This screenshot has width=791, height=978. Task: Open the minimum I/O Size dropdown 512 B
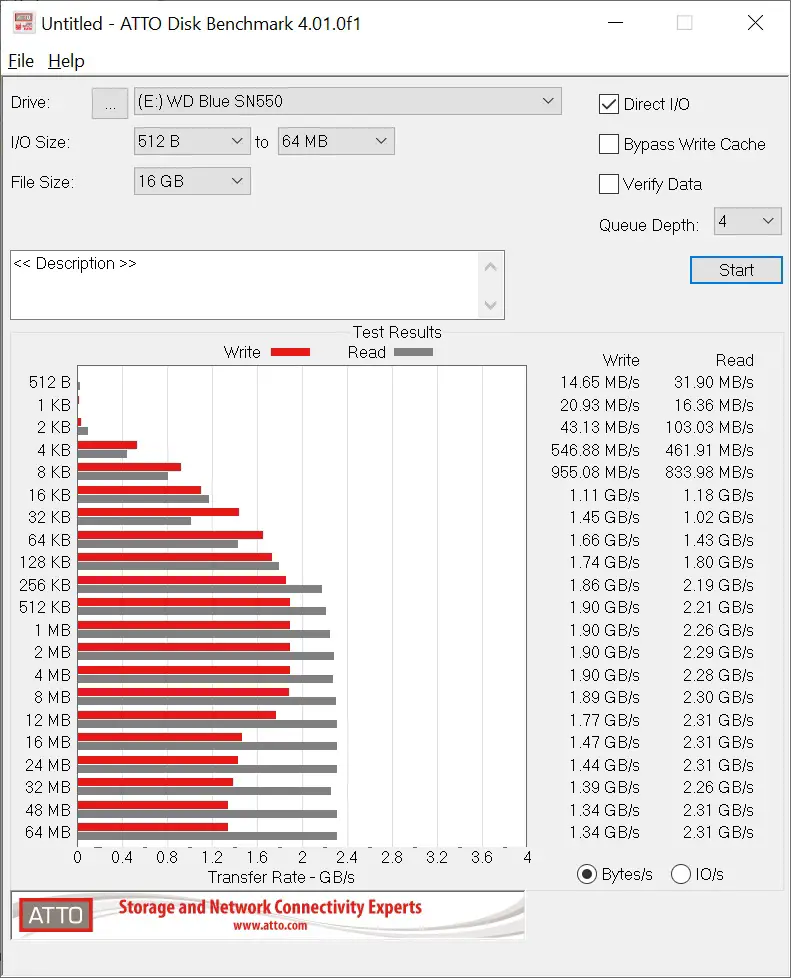point(192,141)
